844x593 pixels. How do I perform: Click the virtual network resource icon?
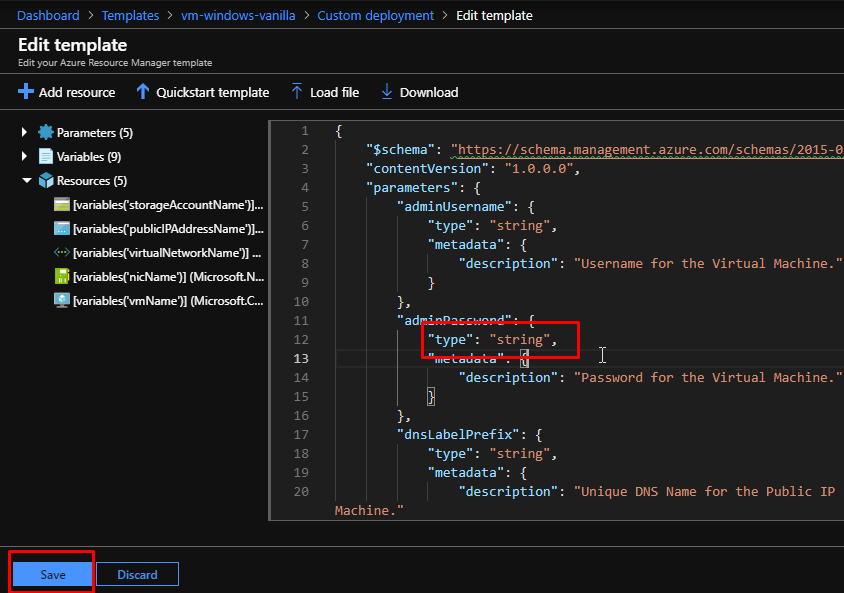62,252
